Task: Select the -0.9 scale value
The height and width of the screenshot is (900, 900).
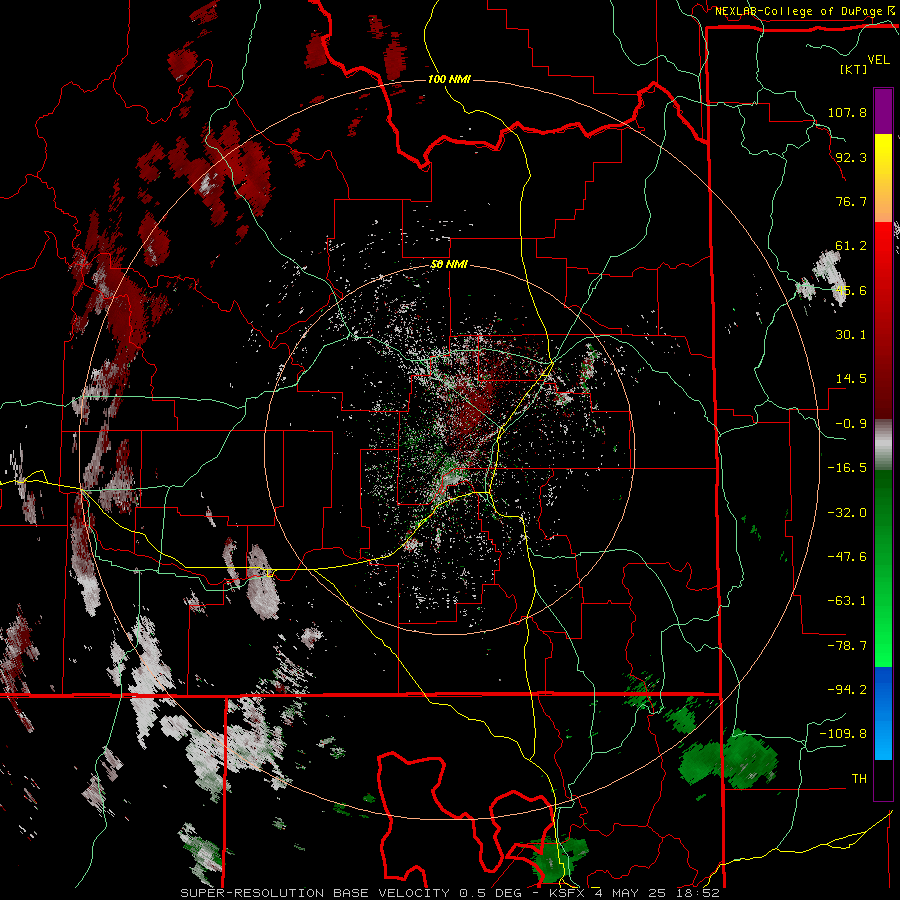Action: click(x=851, y=424)
